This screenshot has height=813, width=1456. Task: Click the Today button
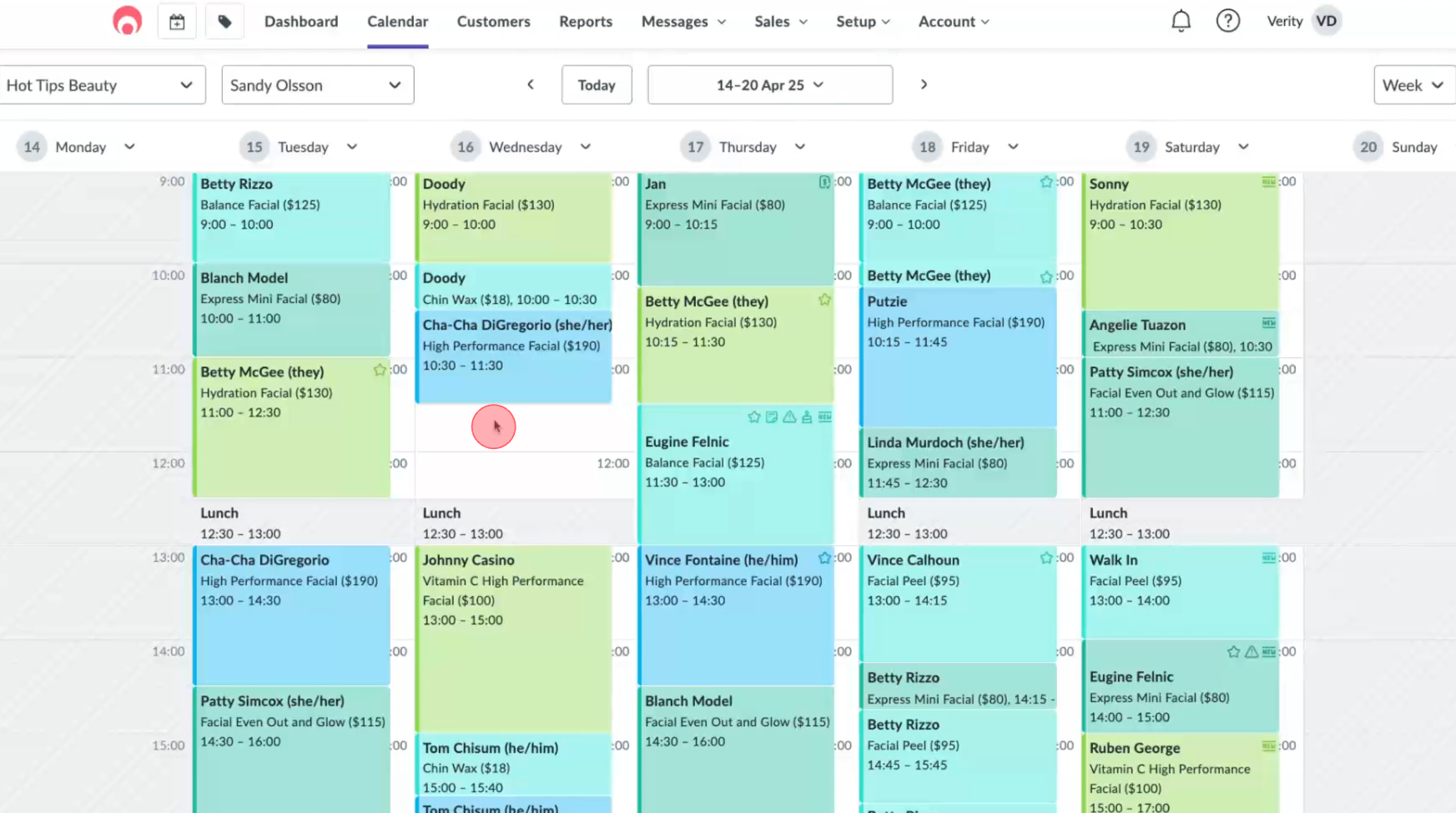[x=596, y=85]
